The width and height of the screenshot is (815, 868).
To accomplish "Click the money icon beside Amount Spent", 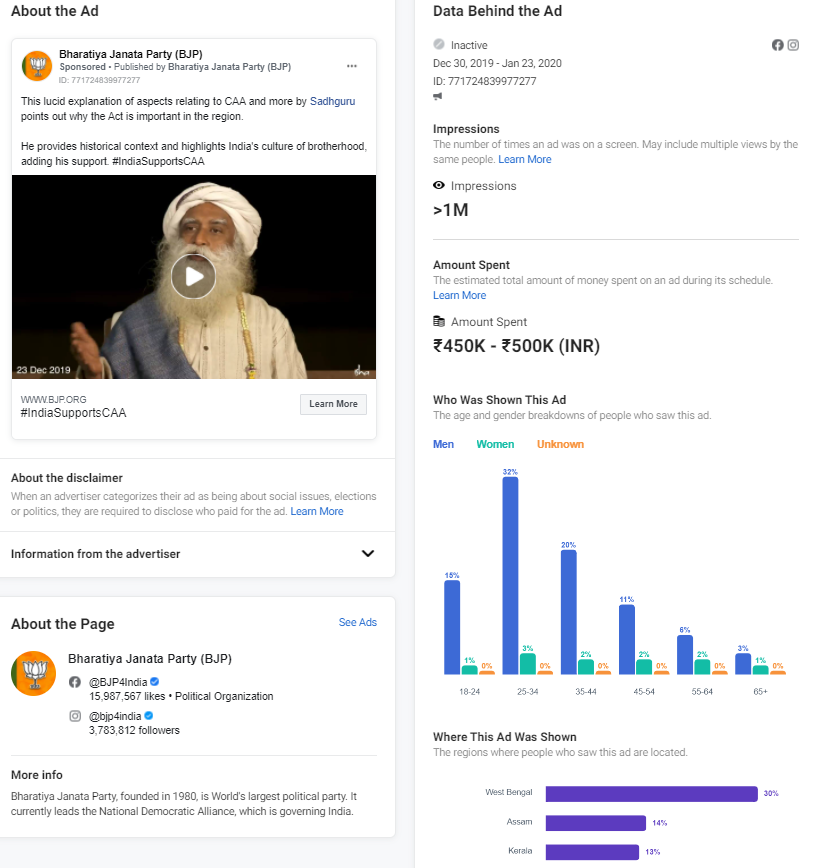I will (x=439, y=322).
